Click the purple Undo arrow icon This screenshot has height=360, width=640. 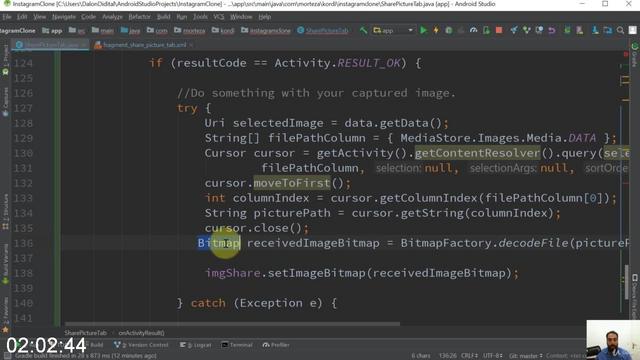(x=552, y=30)
